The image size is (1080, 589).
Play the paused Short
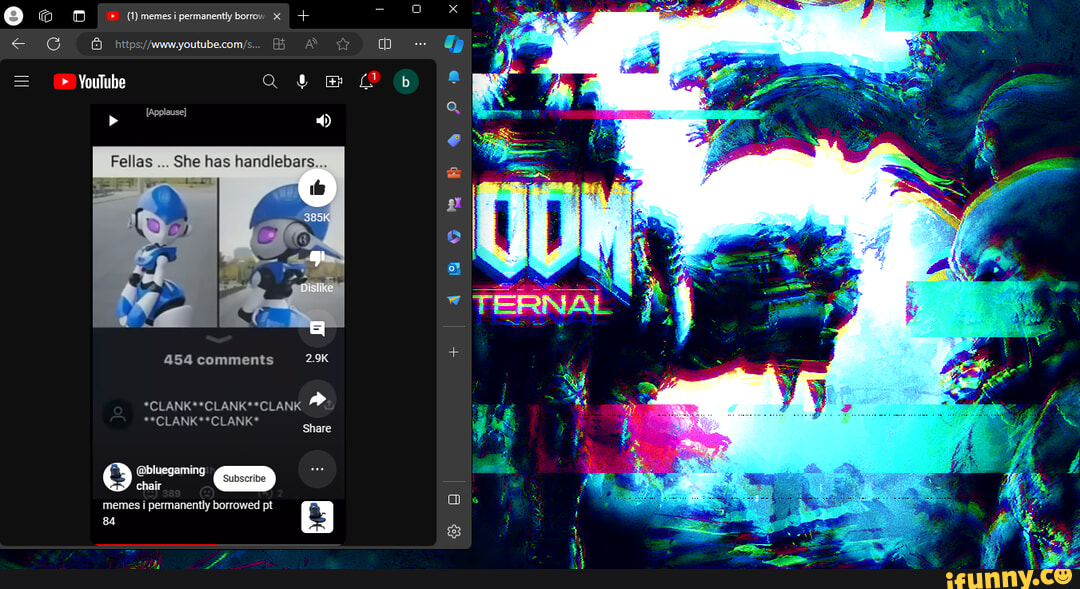[113, 121]
